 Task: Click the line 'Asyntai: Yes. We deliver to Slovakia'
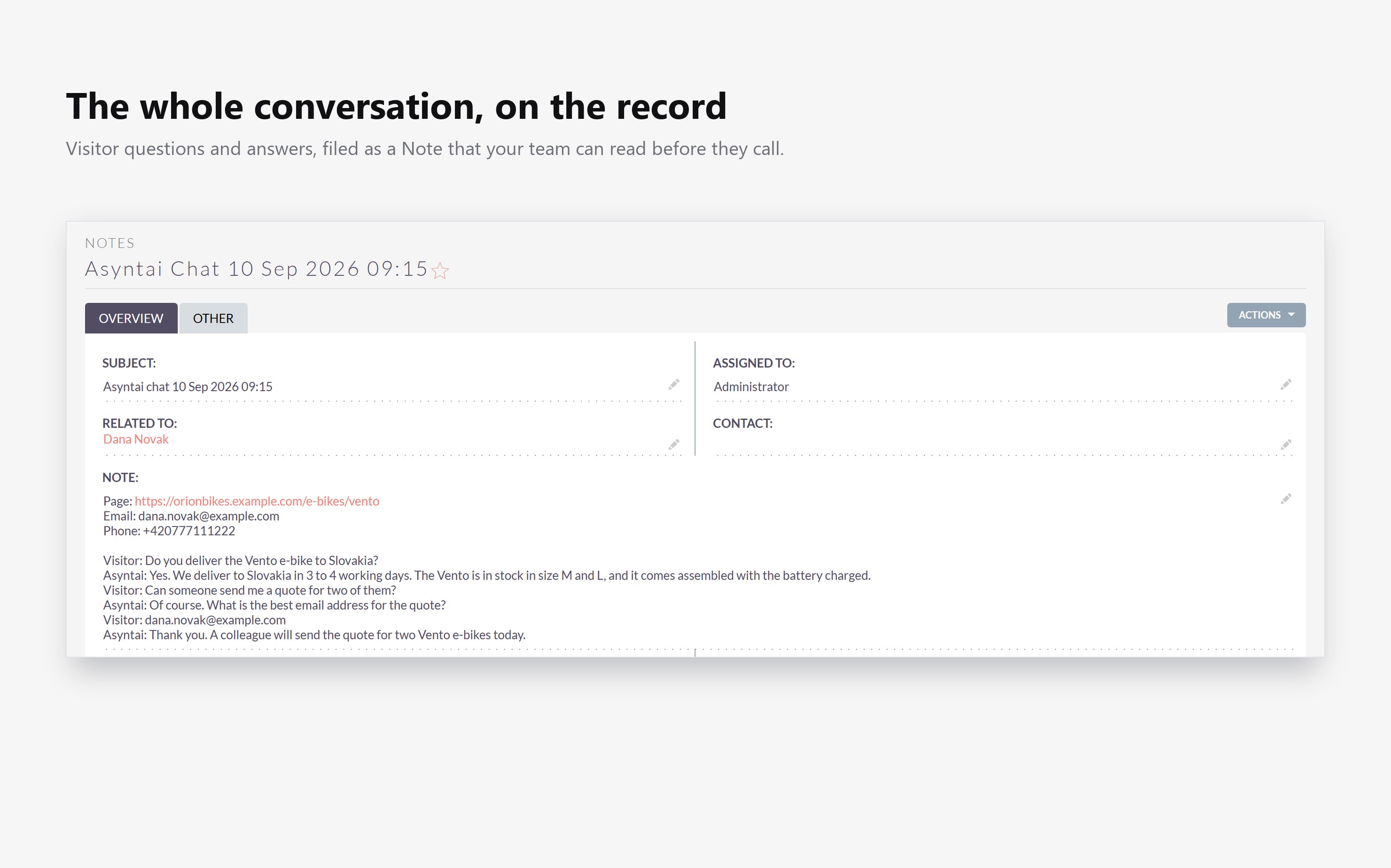pyautogui.click(x=487, y=576)
